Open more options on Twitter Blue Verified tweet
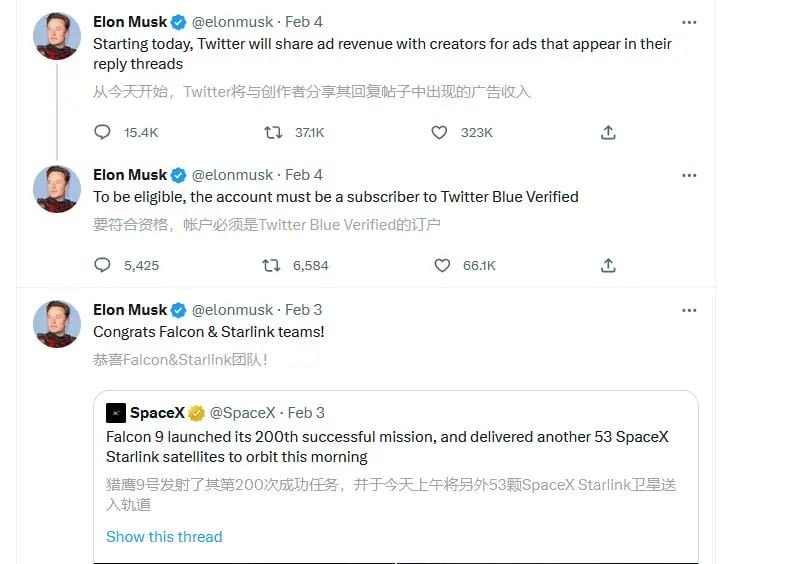The image size is (787, 564). pyautogui.click(x=689, y=175)
